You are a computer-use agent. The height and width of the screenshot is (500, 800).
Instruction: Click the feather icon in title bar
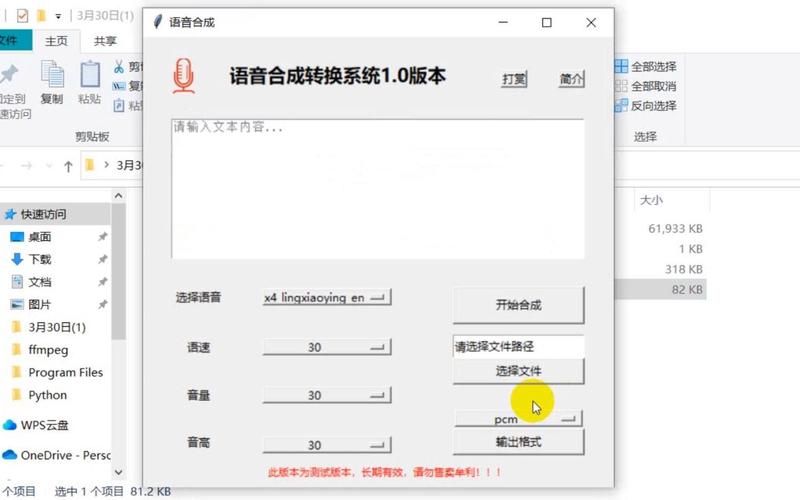[x=158, y=22]
